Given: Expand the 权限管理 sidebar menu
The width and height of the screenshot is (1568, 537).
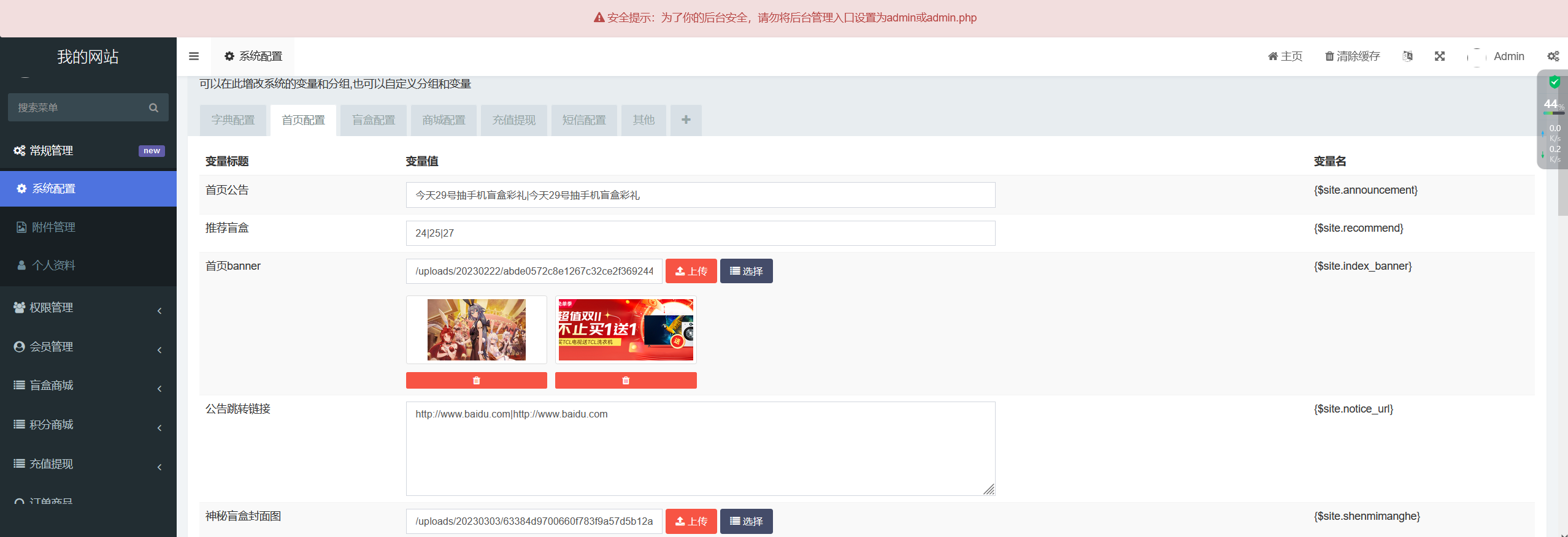Looking at the screenshot, I should point(88,308).
